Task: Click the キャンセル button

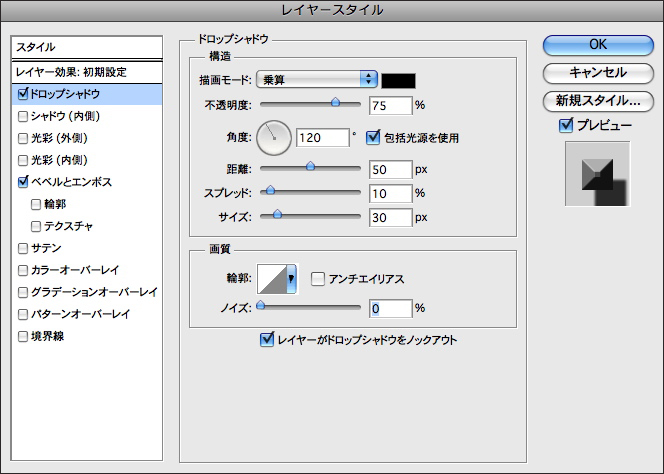Action: pyautogui.click(x=598, y=73)
